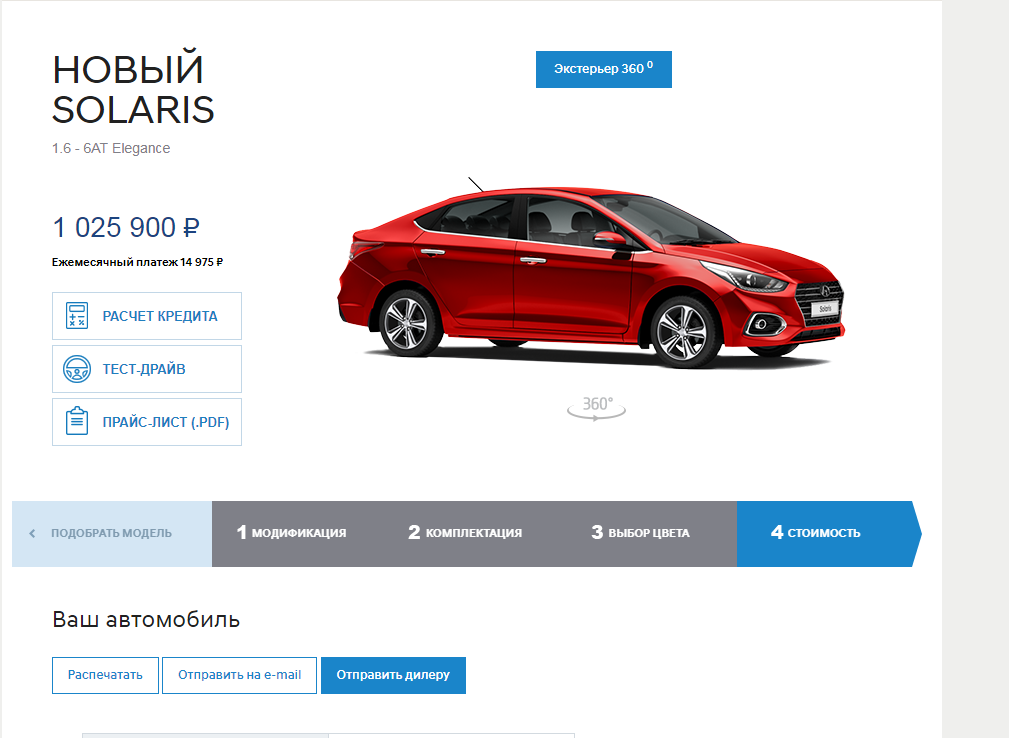1009x738 pixels.
Task: Go back to Подобрать модель
Action: tap(112, 533)
